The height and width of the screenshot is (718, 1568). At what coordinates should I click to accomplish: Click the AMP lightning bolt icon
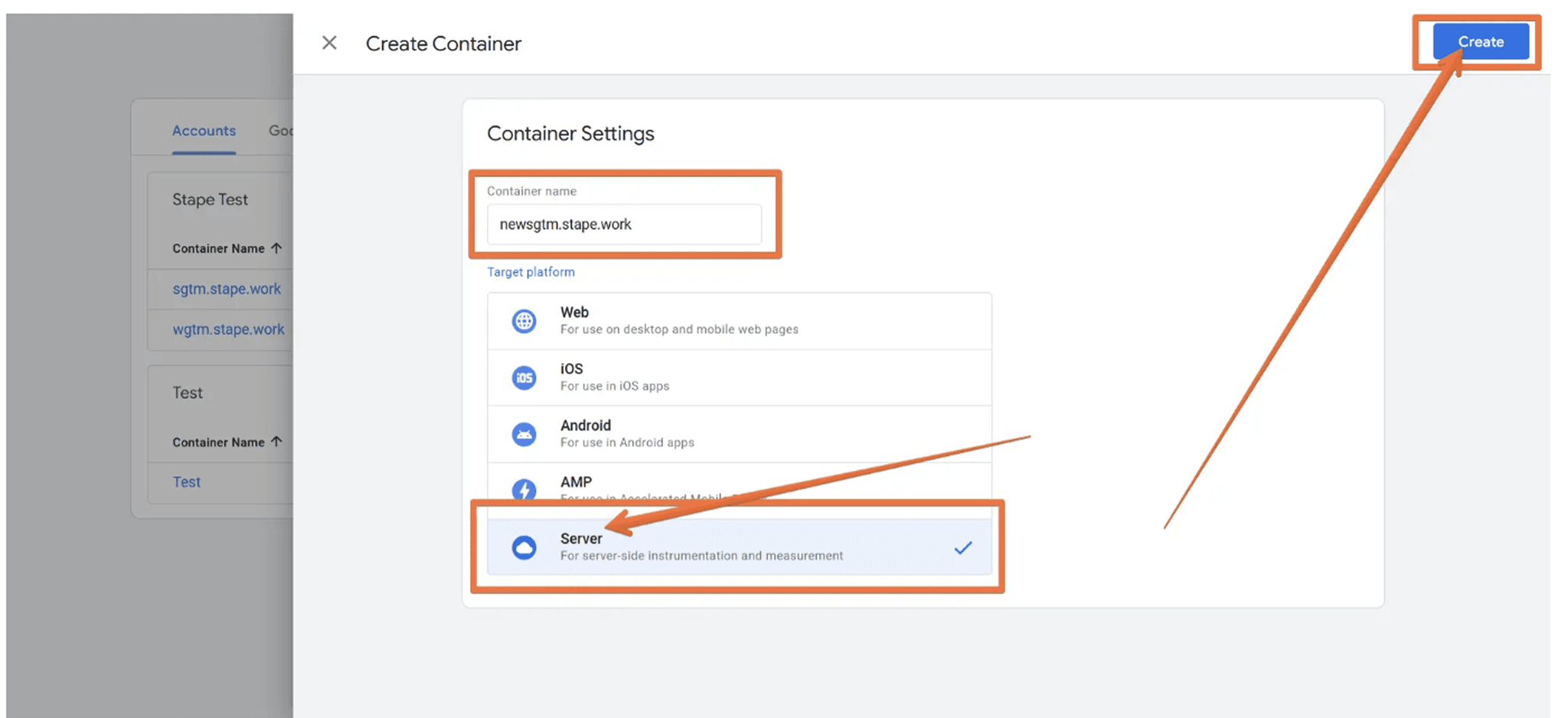point(524,490)
